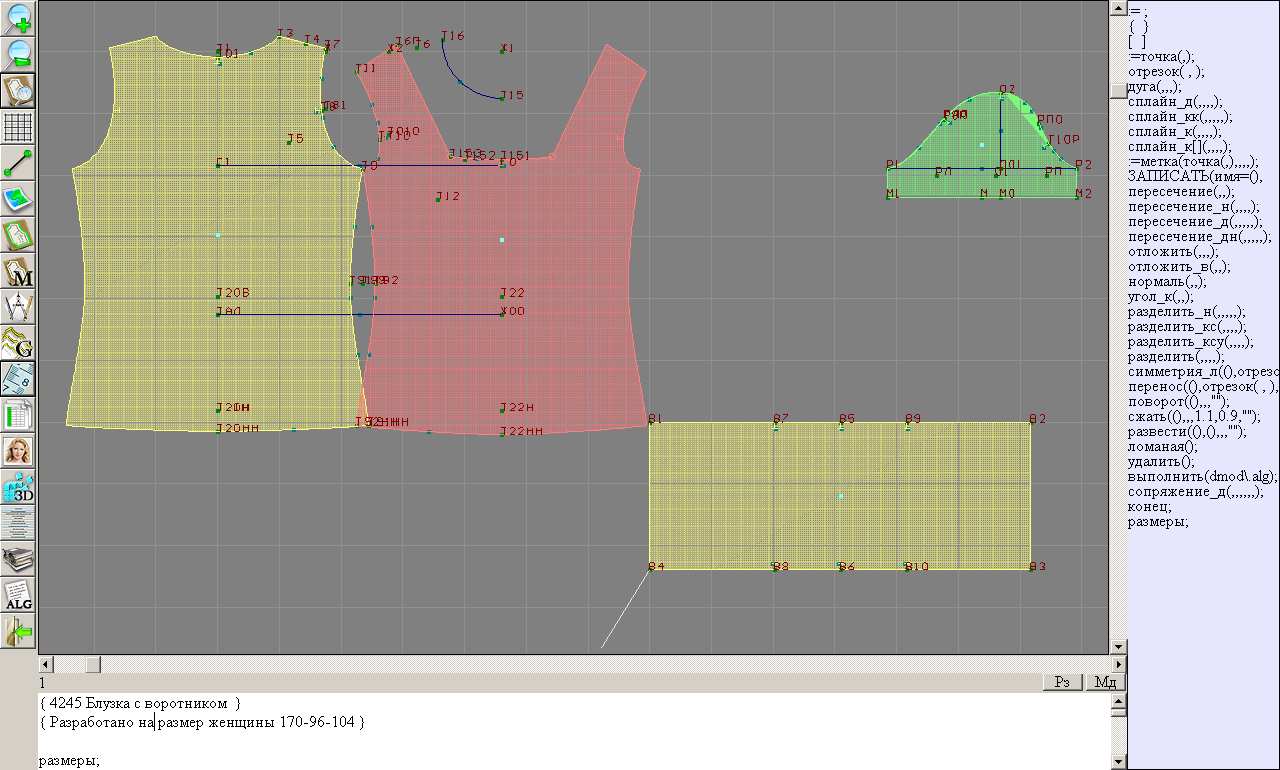Screen dimensions: 1280x770
Task: Open the ALG algorithm document icon
Action: click(x=19, y=595)
